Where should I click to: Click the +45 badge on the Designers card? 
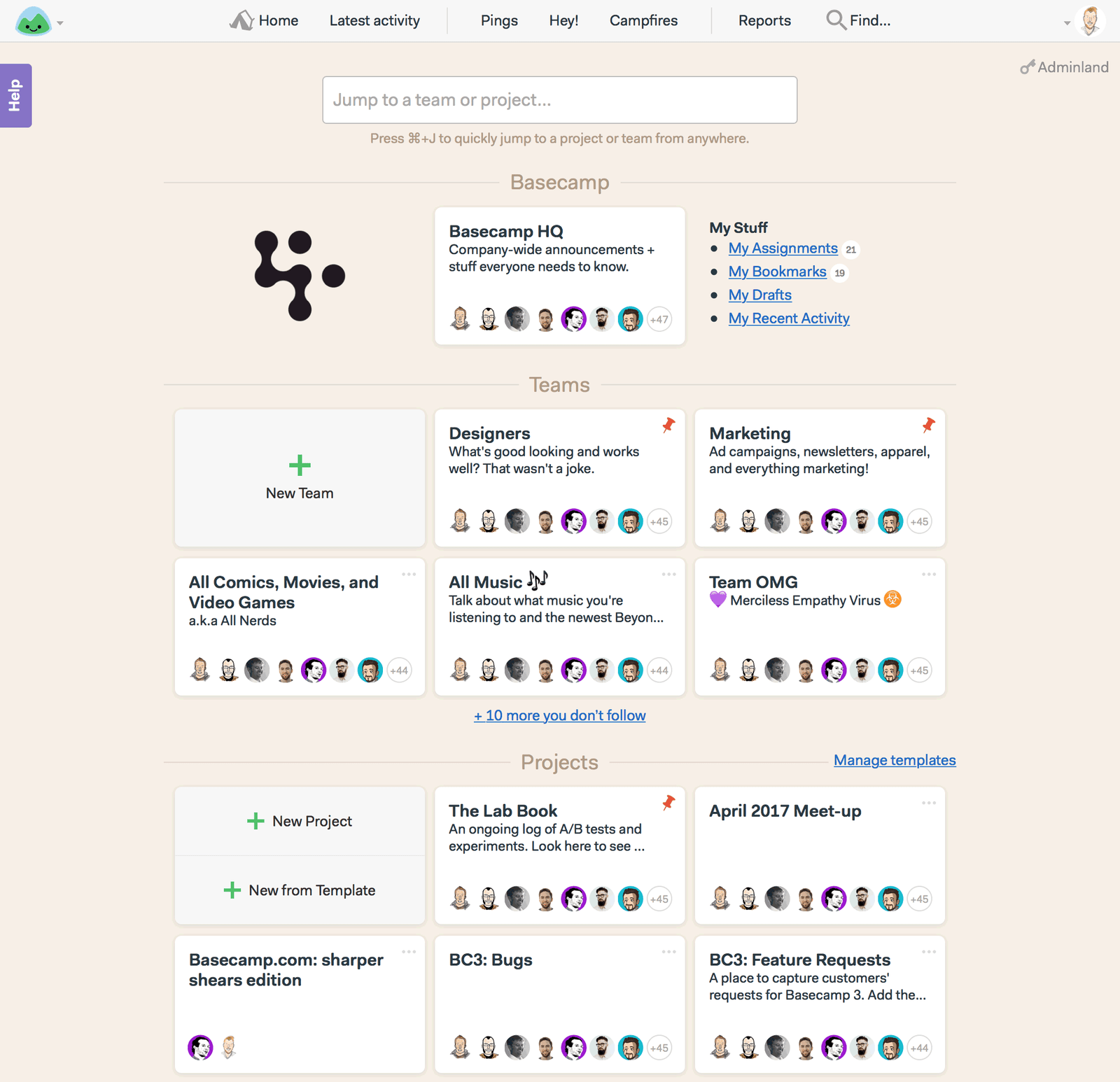(x=659, y=522)
